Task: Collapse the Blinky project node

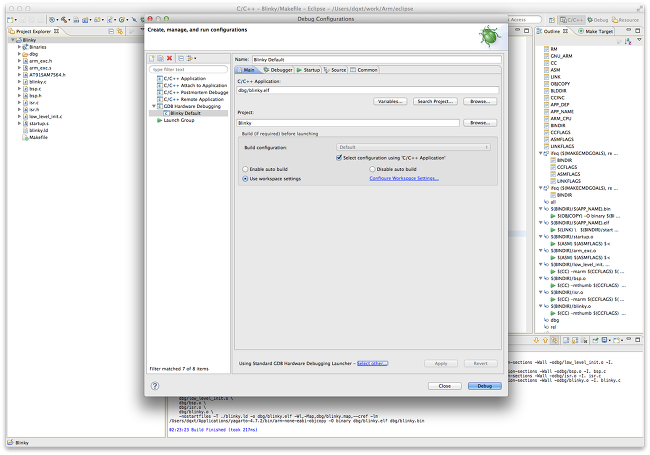Action: (x=13, y=40)
